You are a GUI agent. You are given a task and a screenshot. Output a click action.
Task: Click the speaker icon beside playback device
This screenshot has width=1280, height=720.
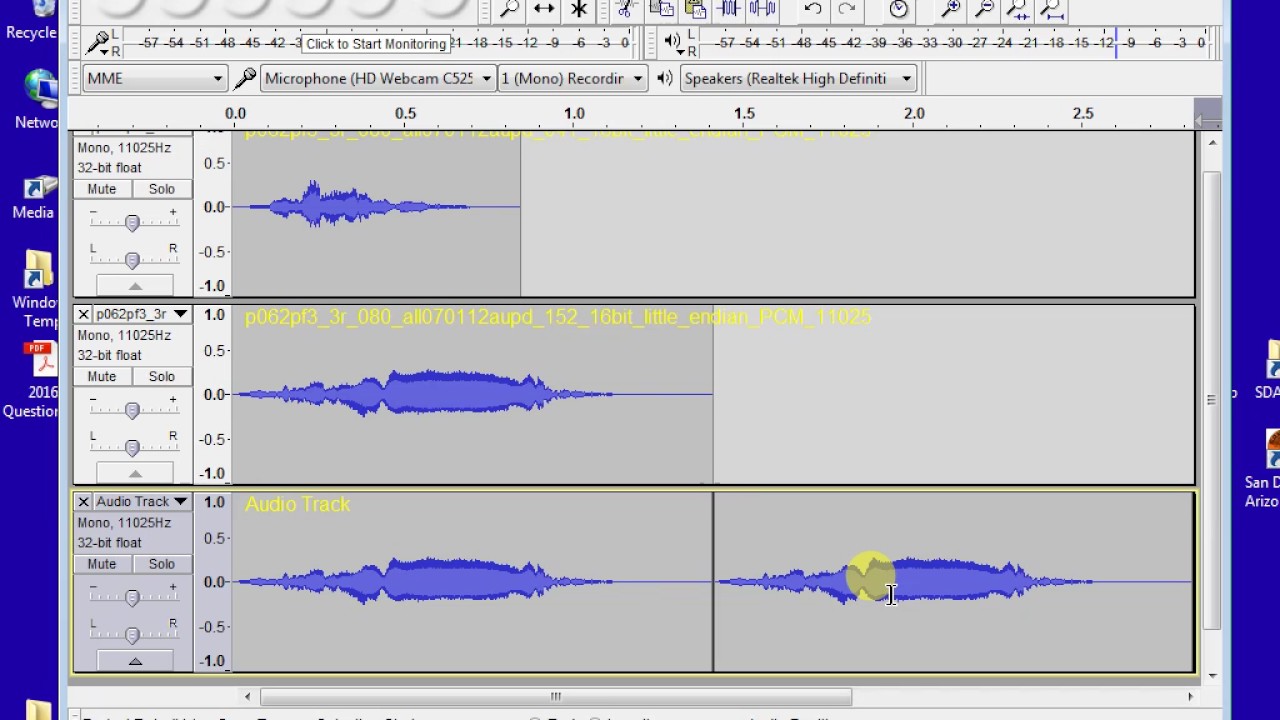pyautogui.click(x=665, y=78)
